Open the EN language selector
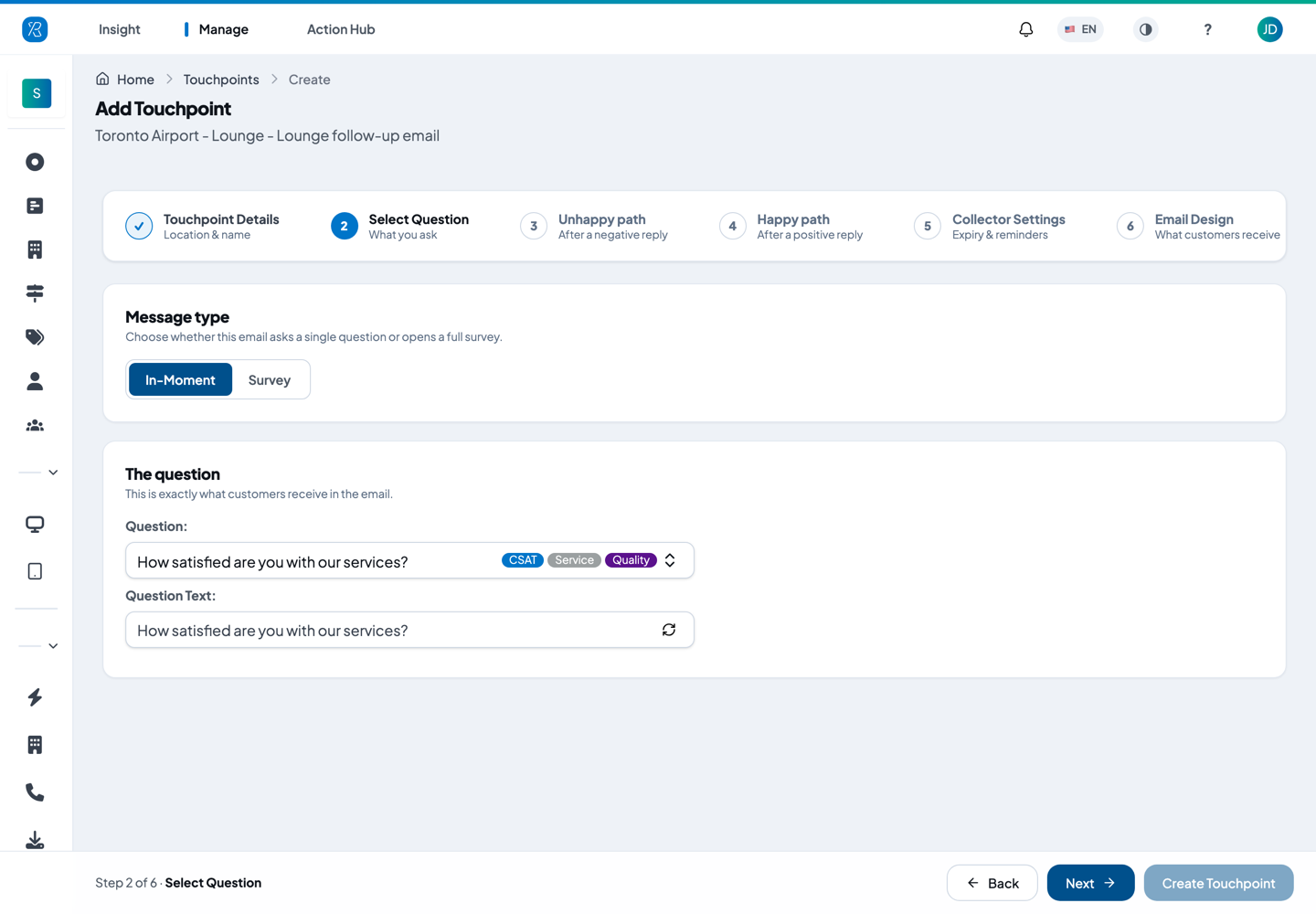Image resolution: width=1316 pixels, height=914 pixels. pos(1080,29)
